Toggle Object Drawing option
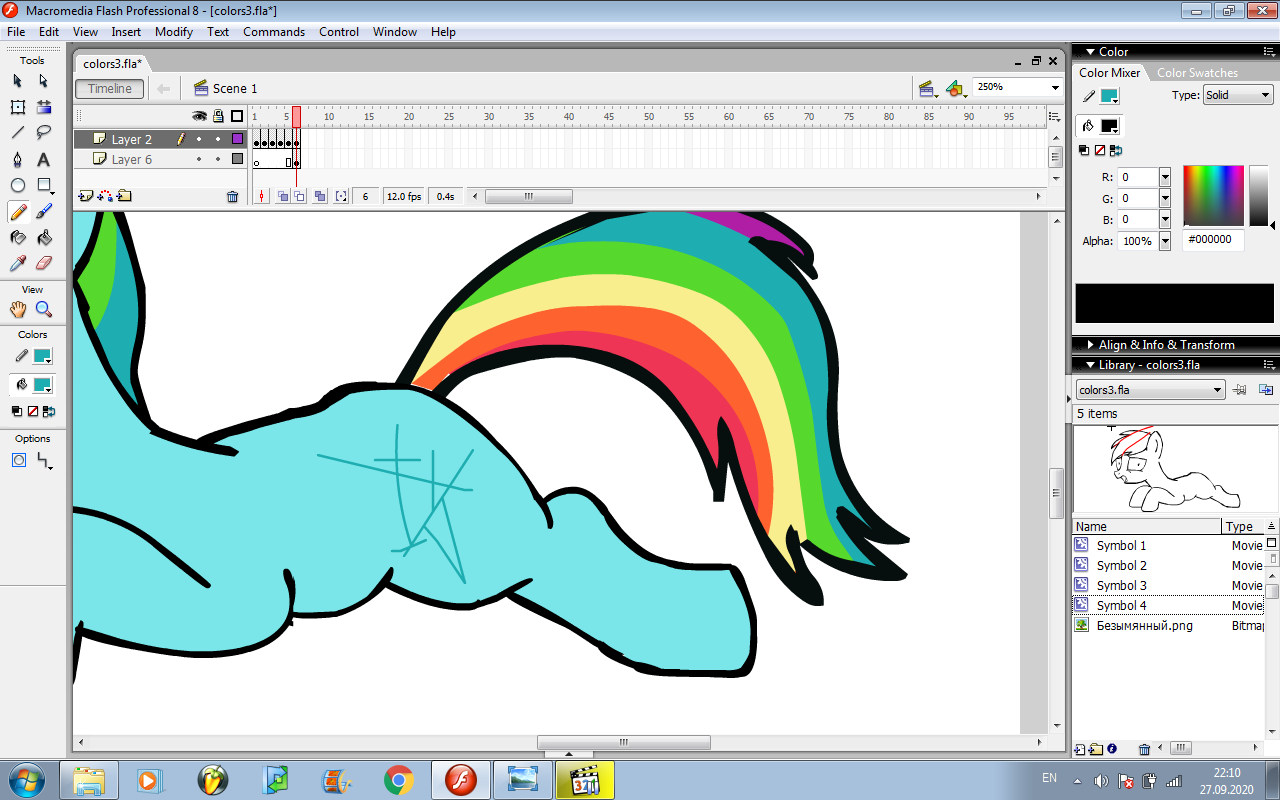The image size is (1280, 800). (19, 460)
